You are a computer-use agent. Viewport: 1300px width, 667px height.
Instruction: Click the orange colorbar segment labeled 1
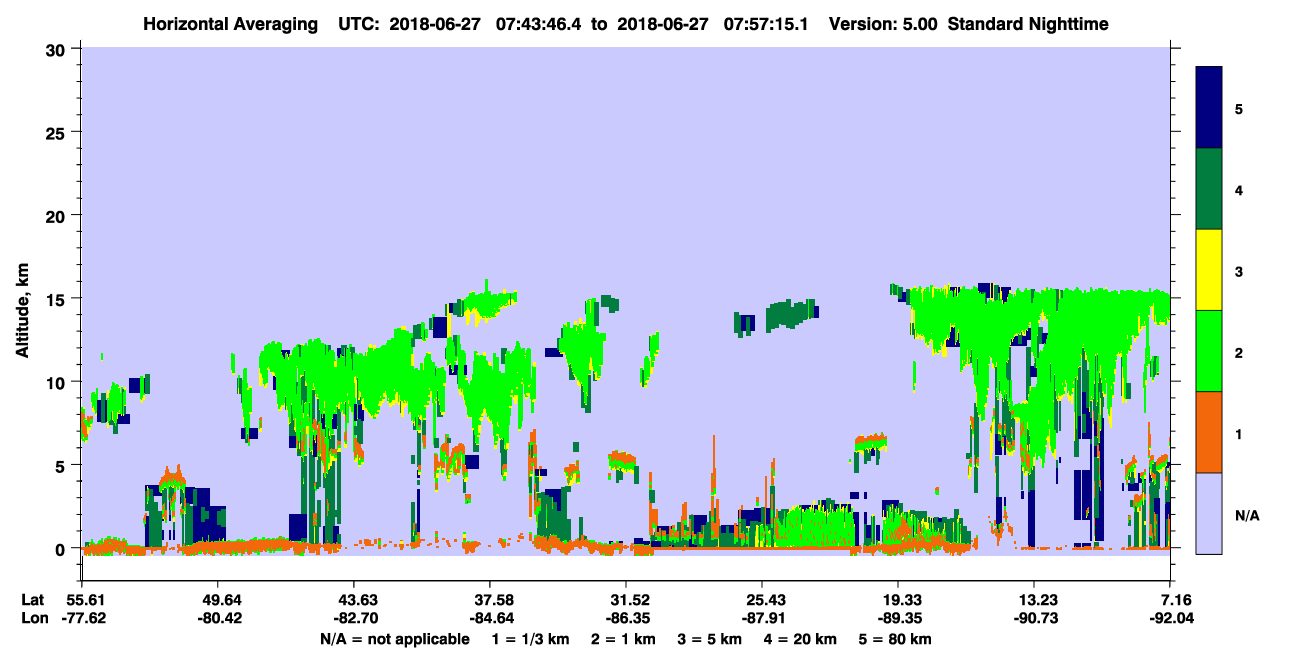1209,432
